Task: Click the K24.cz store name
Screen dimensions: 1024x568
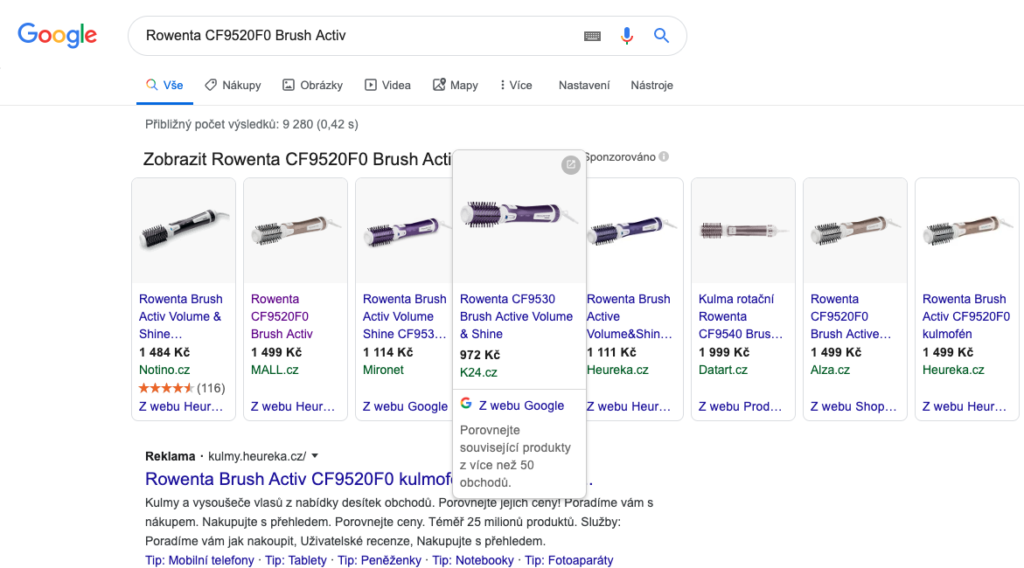Action: (478, 372)
